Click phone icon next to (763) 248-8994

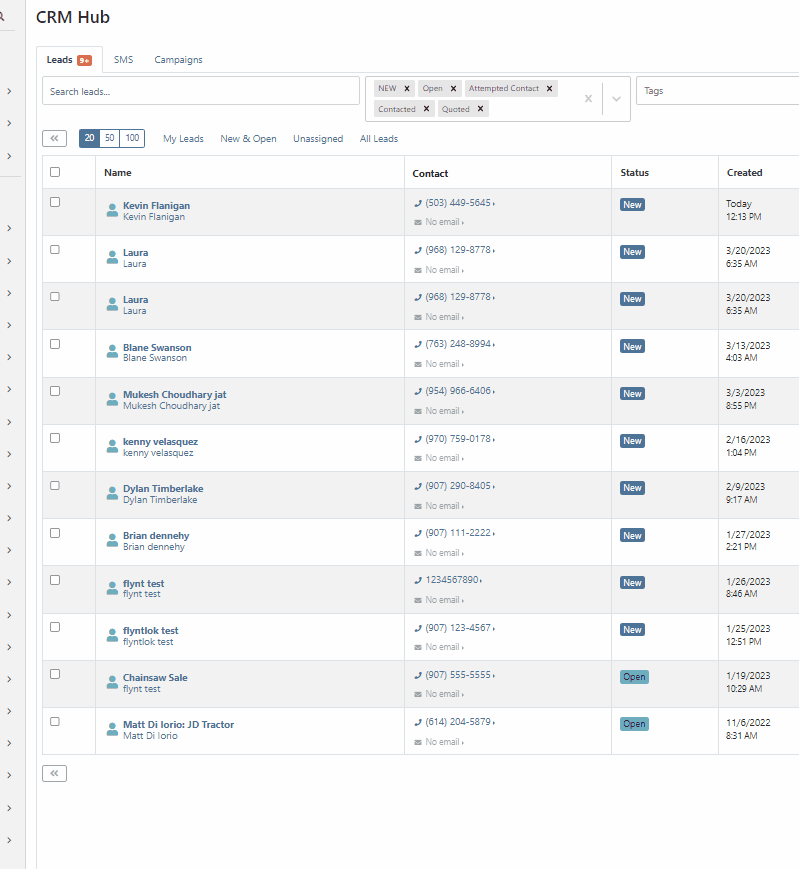tap(418, 345)
